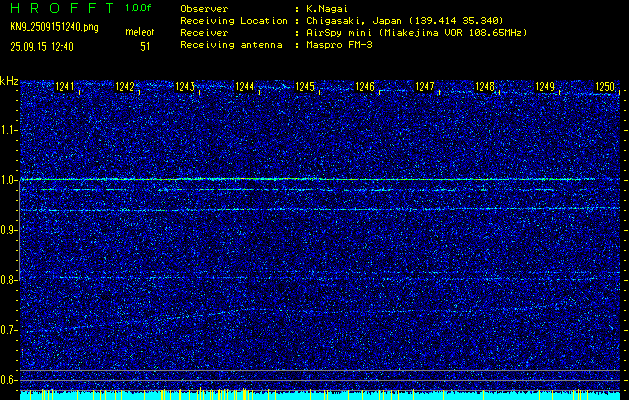This screenshot has height=400, width=629.
Task: Click the 1.0 frequency axis label
Action: click(9, 180)
